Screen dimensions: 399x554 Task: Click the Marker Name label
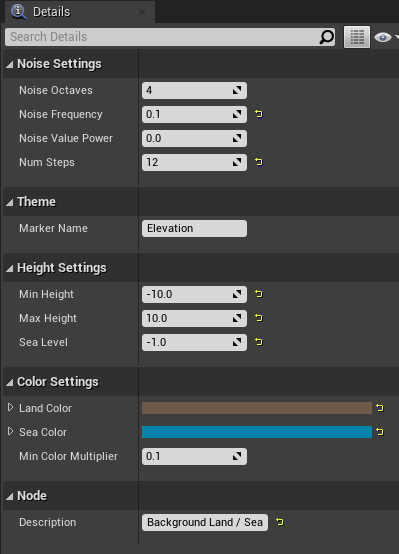click(53, 228)
